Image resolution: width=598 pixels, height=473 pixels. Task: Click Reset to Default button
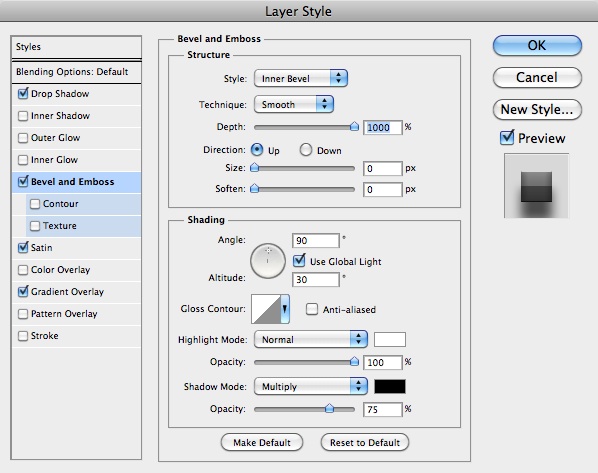click(x=365, y=442)
